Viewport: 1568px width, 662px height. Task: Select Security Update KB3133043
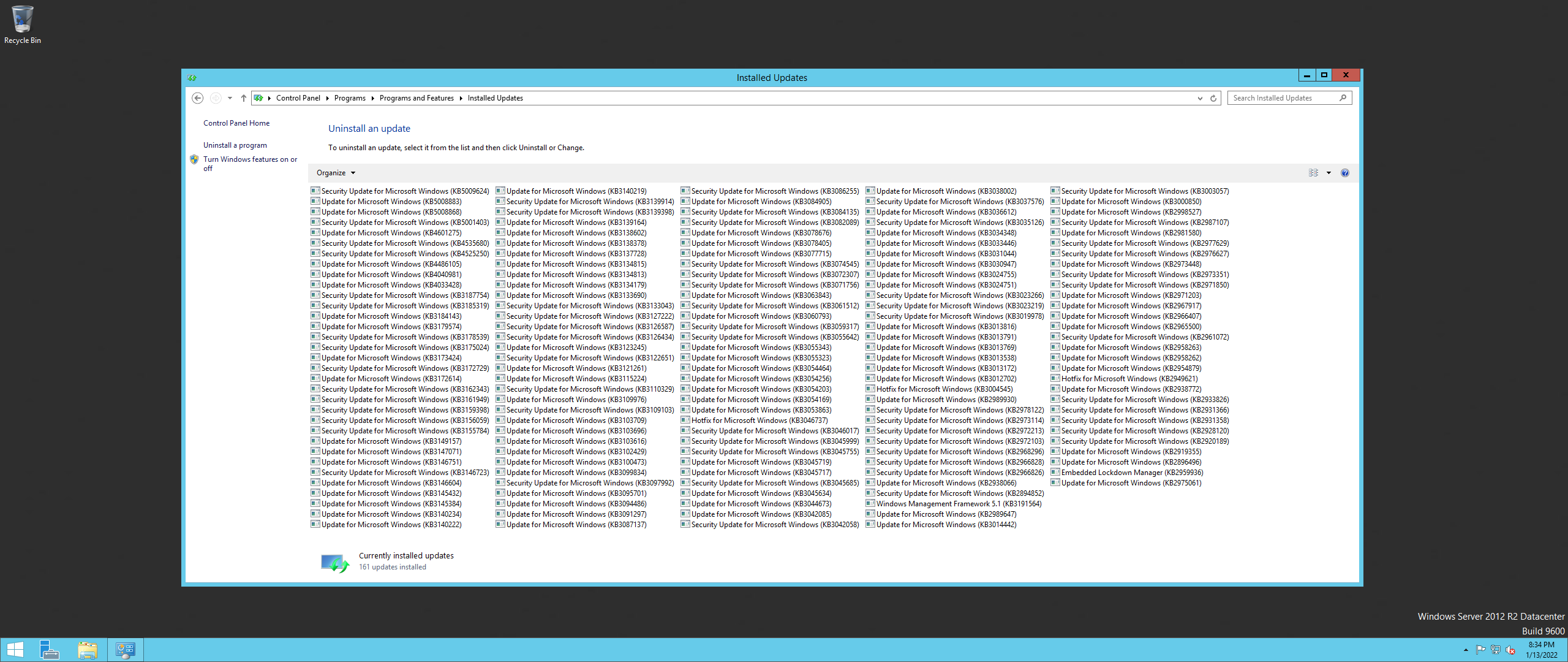[x=586, y=306]
